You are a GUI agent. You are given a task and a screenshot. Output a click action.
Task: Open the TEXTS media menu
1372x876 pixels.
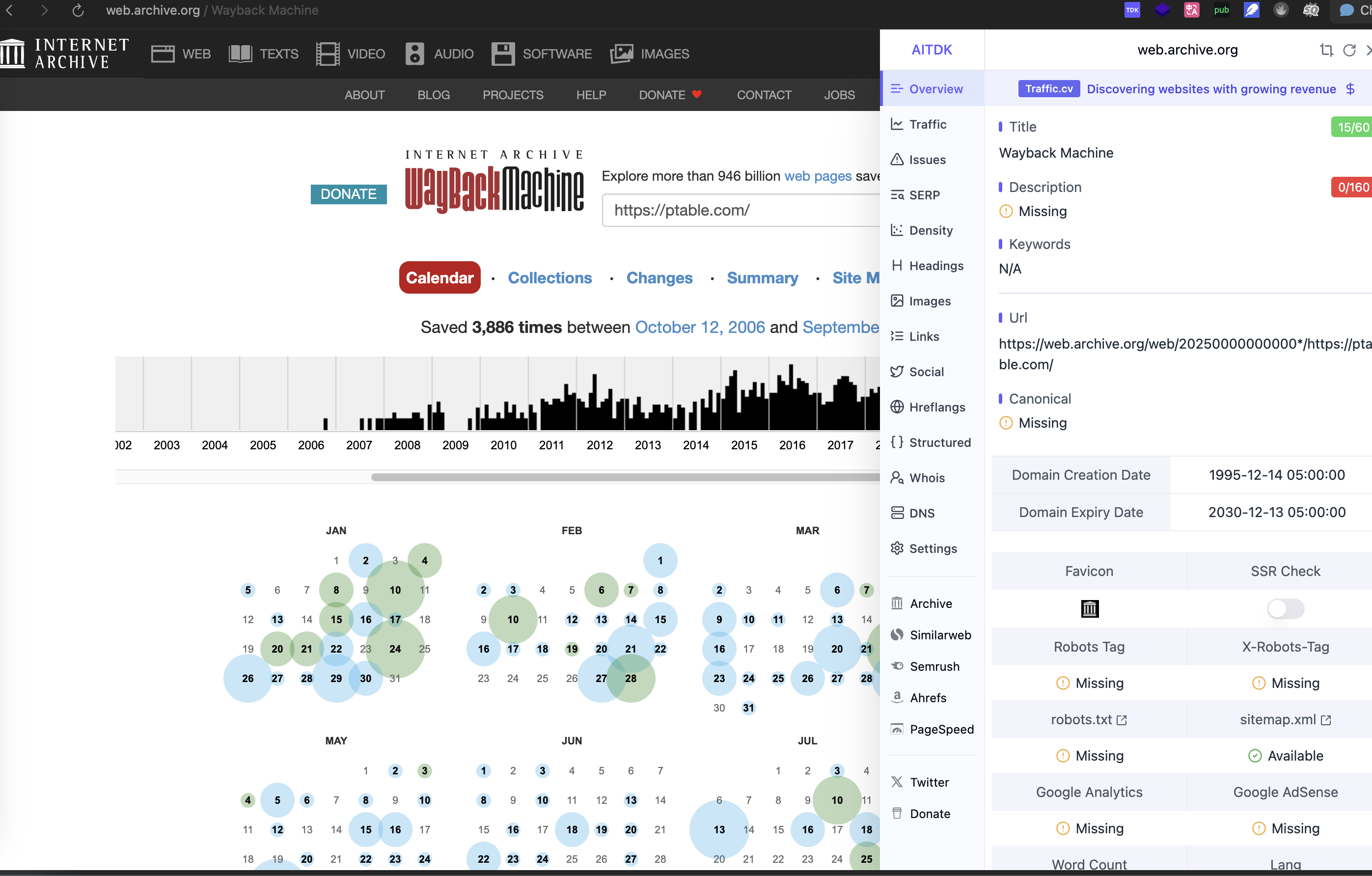click(x=263, y=54)
